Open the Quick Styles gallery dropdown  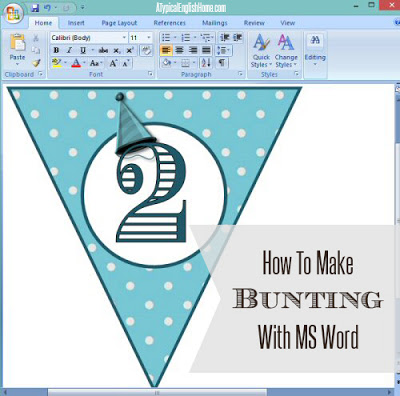pos(261,51)
